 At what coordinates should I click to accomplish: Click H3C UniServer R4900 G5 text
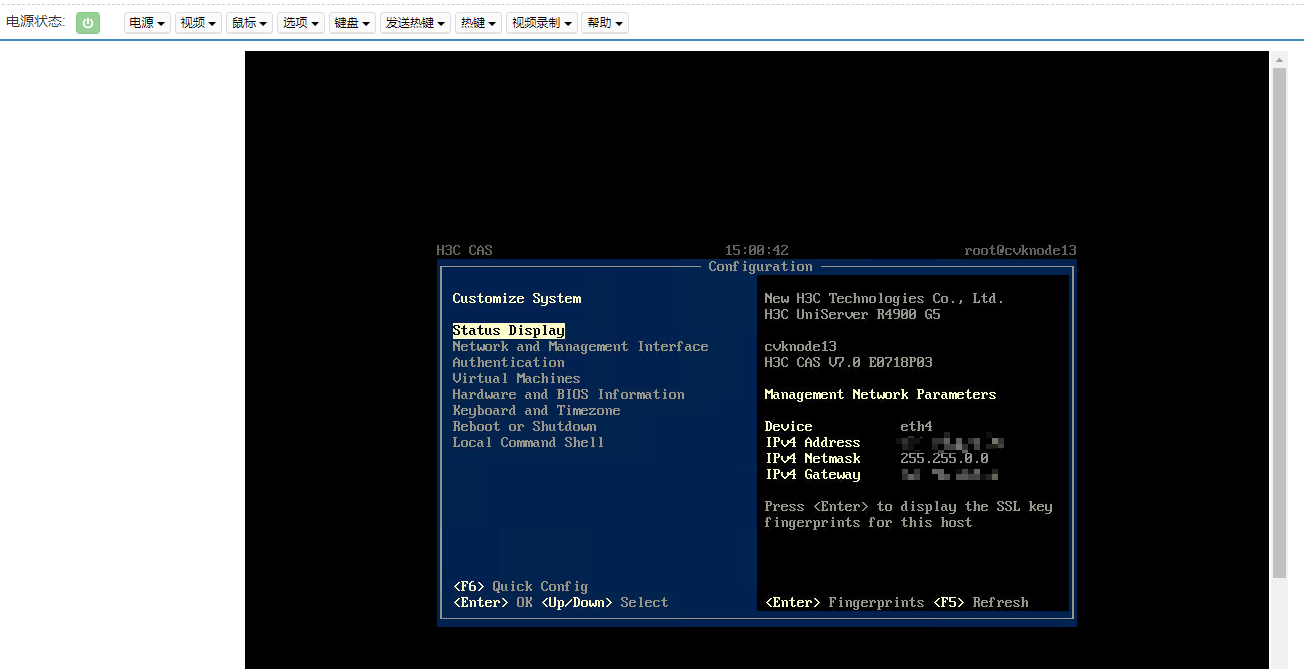coord(852,315)
